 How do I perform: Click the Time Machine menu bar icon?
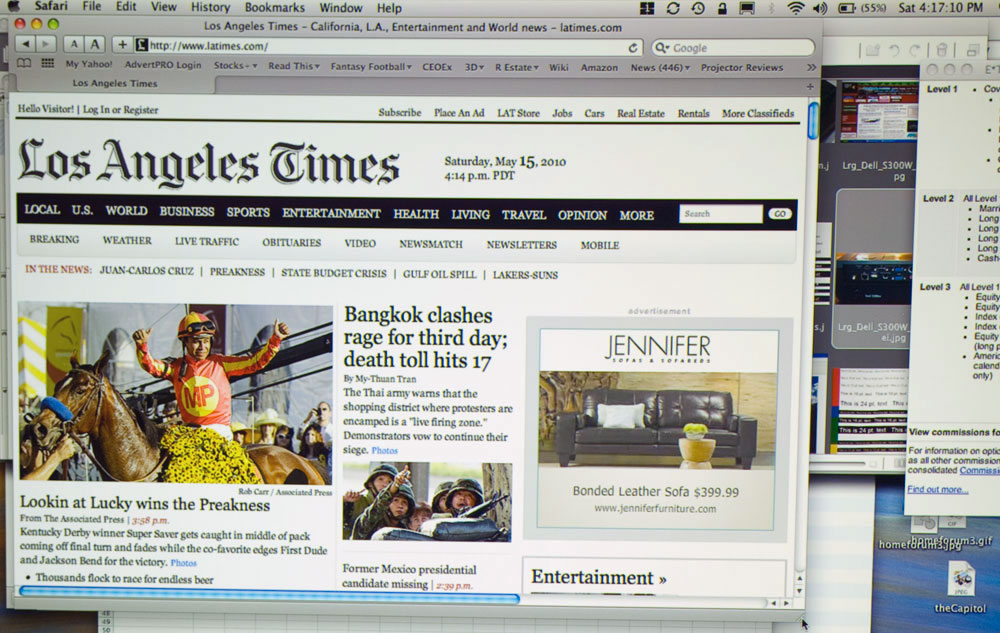(x=698, y=8)
